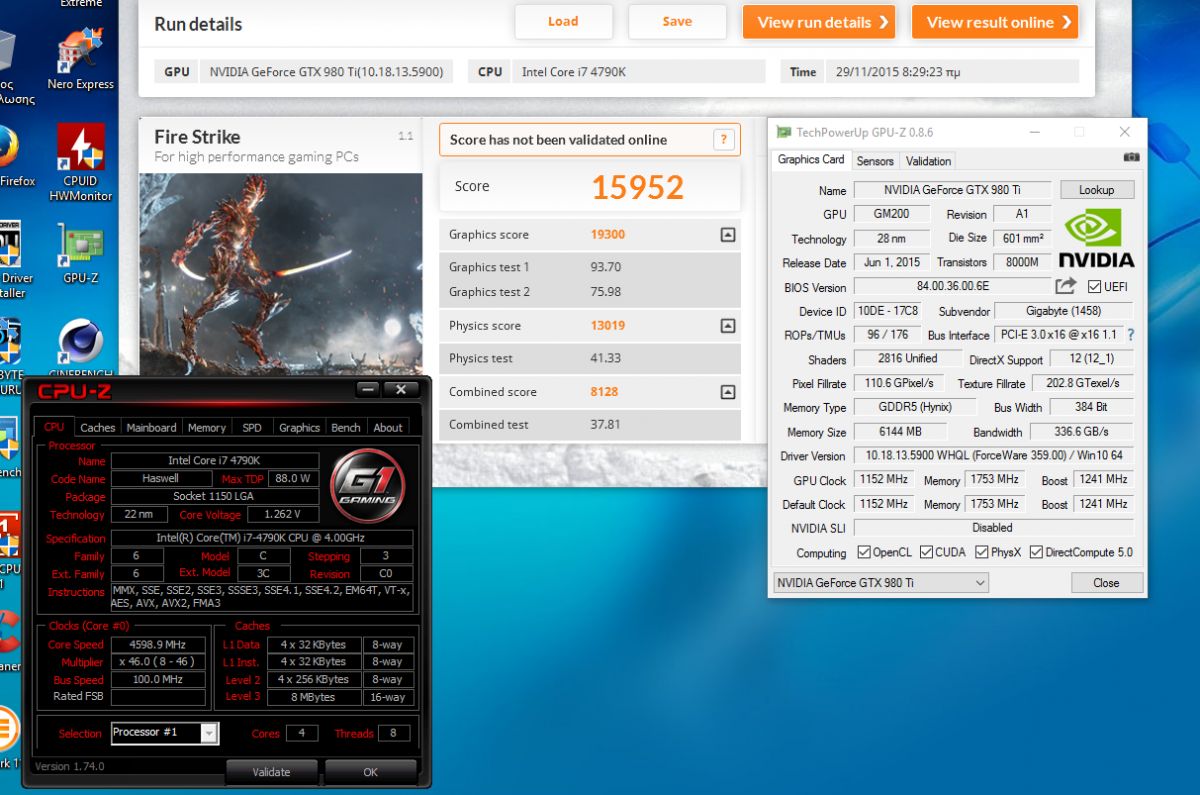Click the Fire Strike benchmark thumbnail image
Viewport: 1200px width, 795px height.
pyautogui.click(x=281, y=275)
